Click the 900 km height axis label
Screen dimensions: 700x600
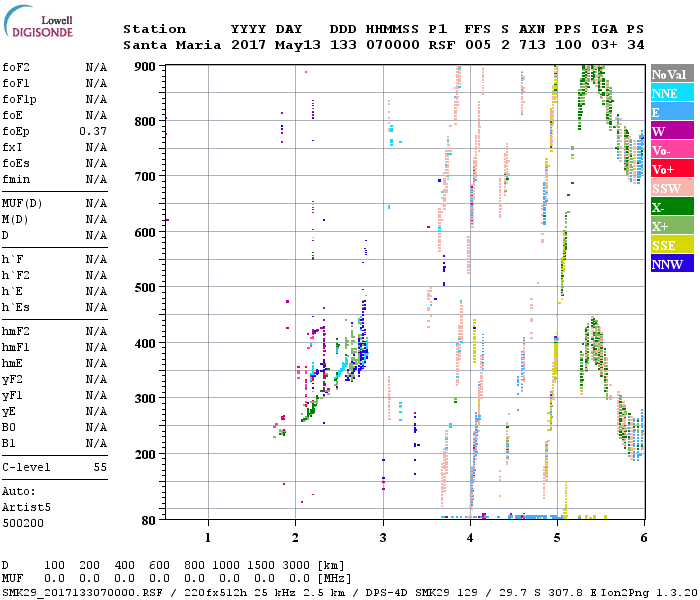tap(145, 67)
